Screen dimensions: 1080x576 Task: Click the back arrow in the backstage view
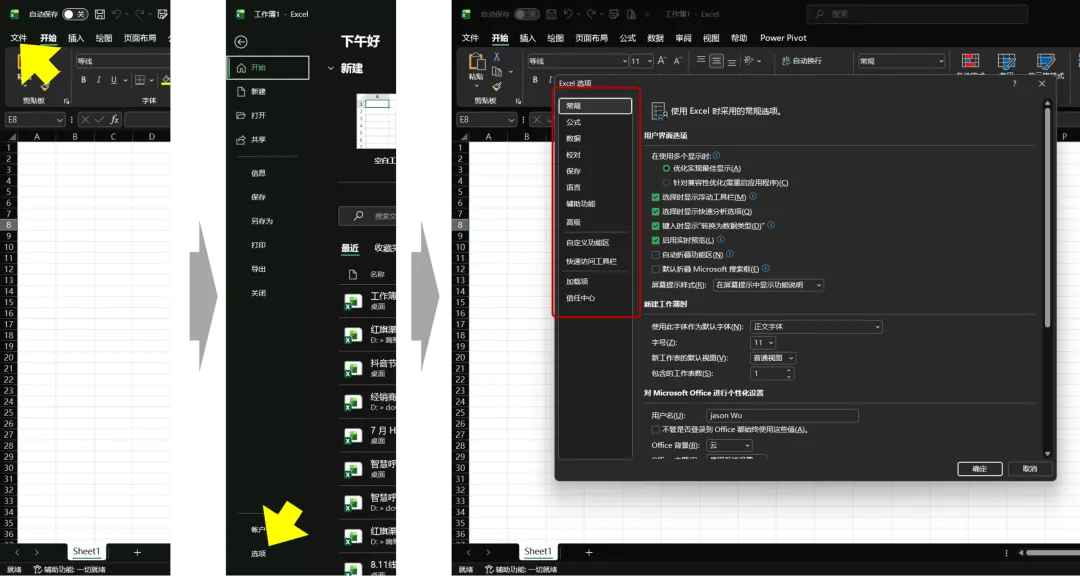241,42
